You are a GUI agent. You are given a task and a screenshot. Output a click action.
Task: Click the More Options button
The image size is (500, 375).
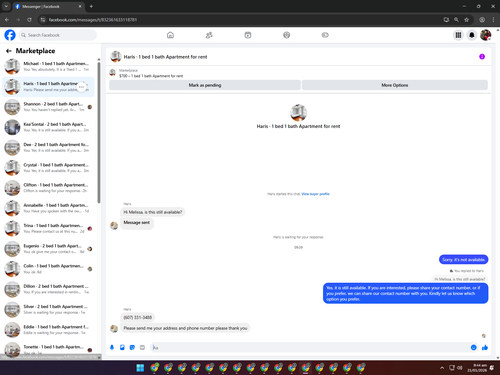coord(395,85)
